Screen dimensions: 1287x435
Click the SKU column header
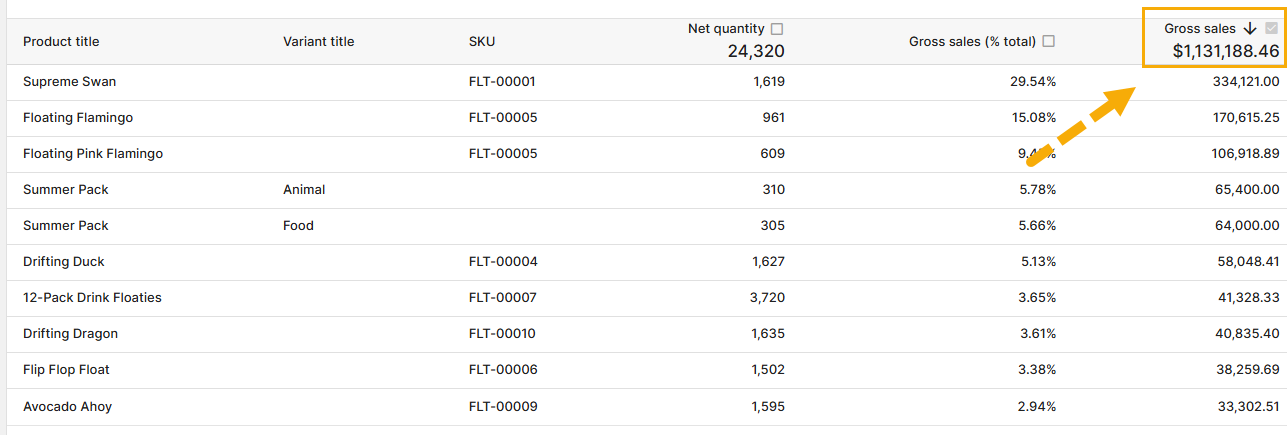point(482,41)
